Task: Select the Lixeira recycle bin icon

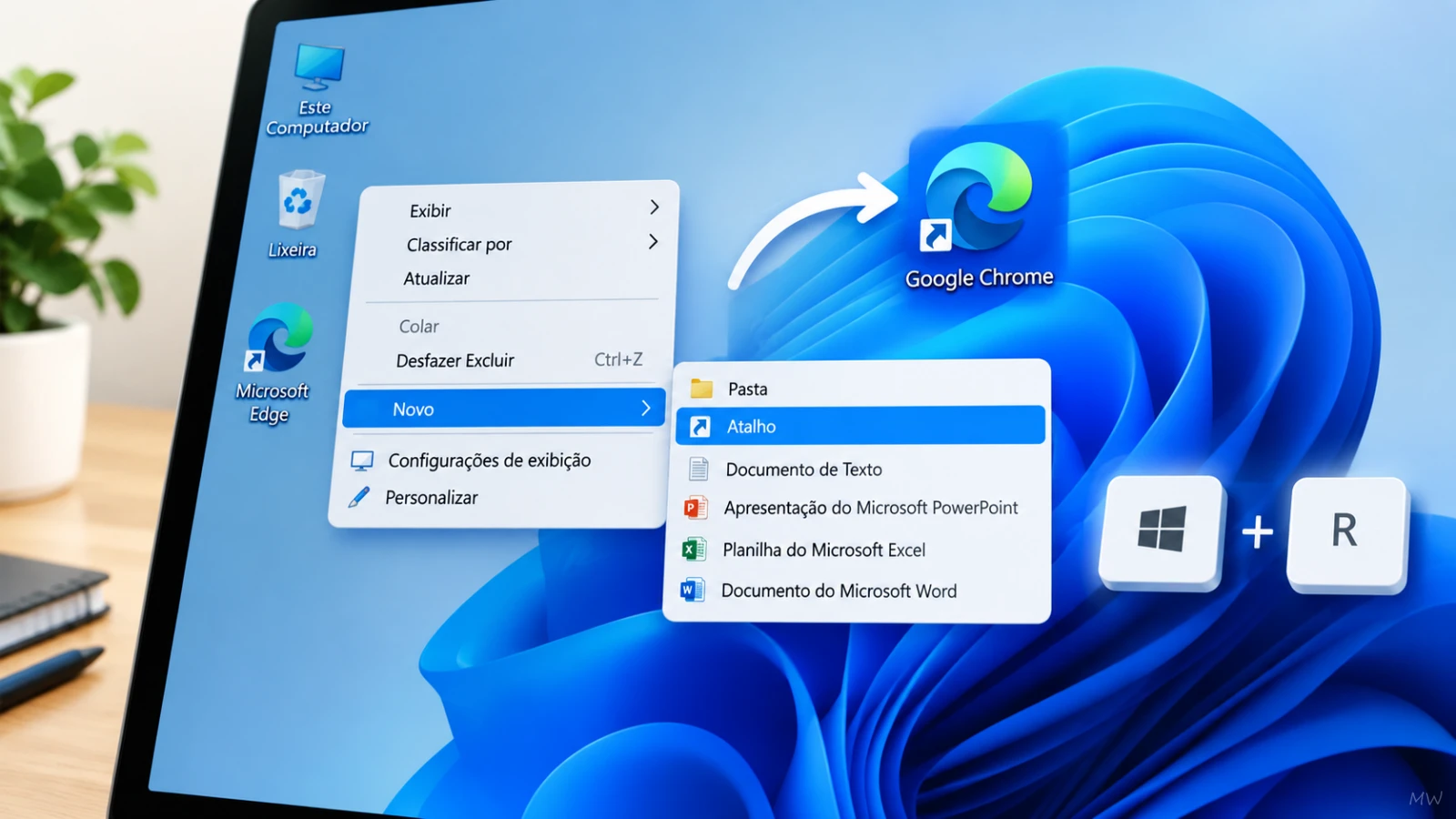Action: click(x=299, y=199)
